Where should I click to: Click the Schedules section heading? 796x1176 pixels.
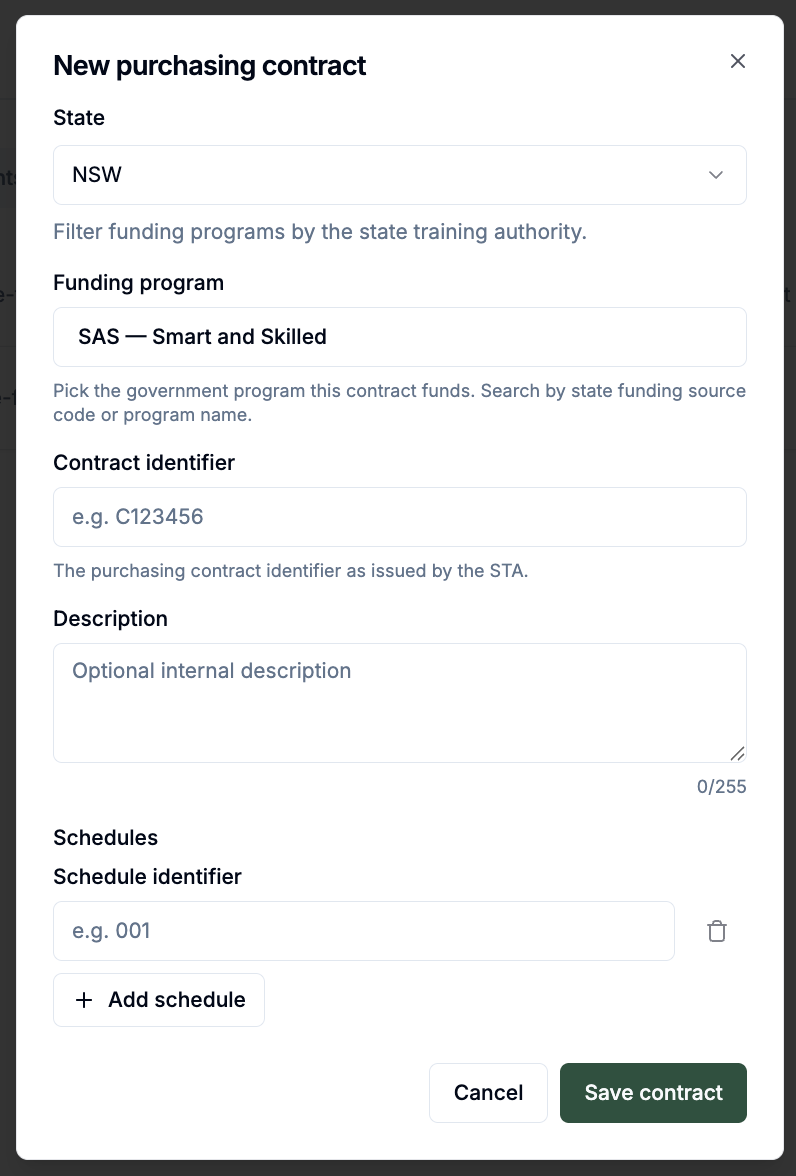pos(106,838)
